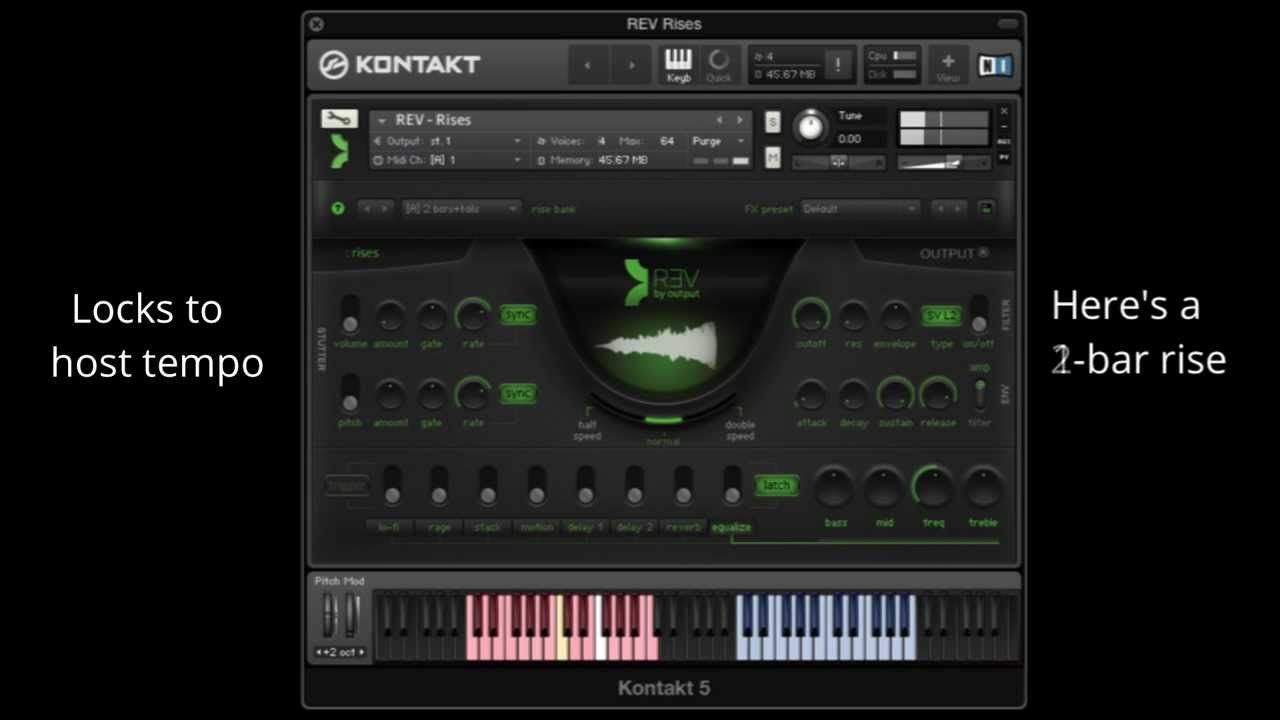Click the double speed marker
Screen dimensions: 1280x720
(x=740, y=424)
